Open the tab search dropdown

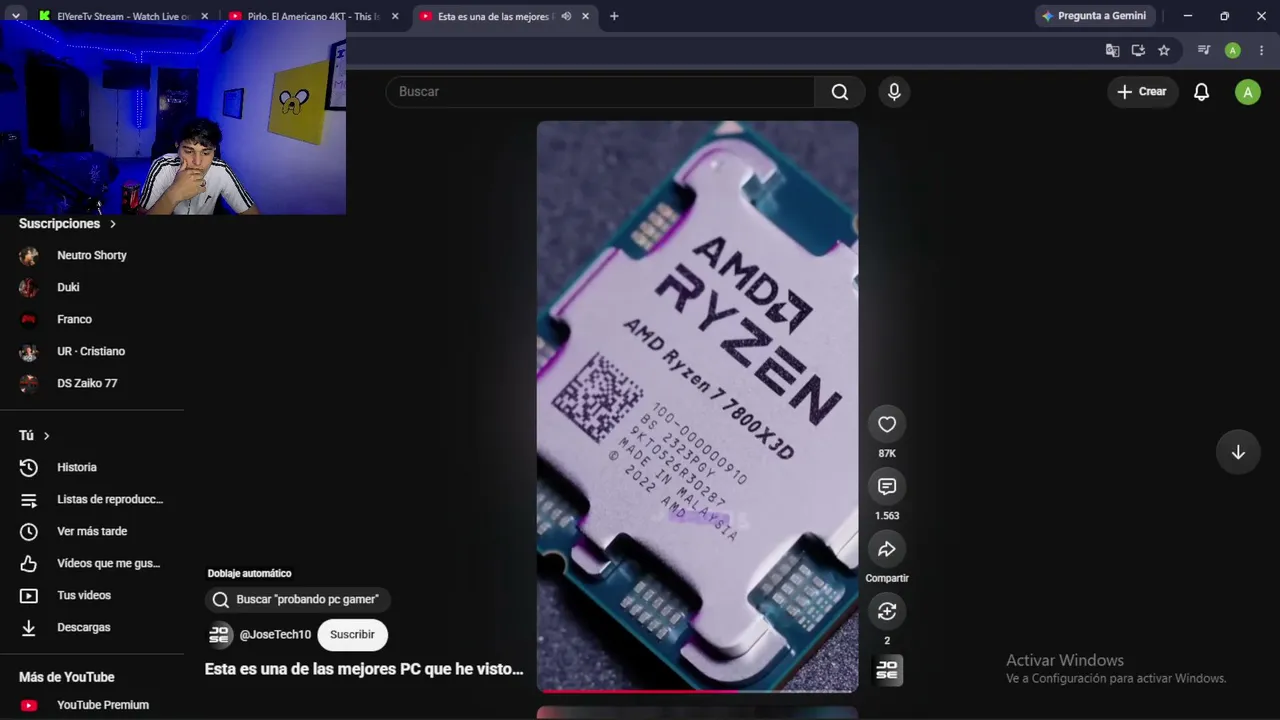pos(16,16)
